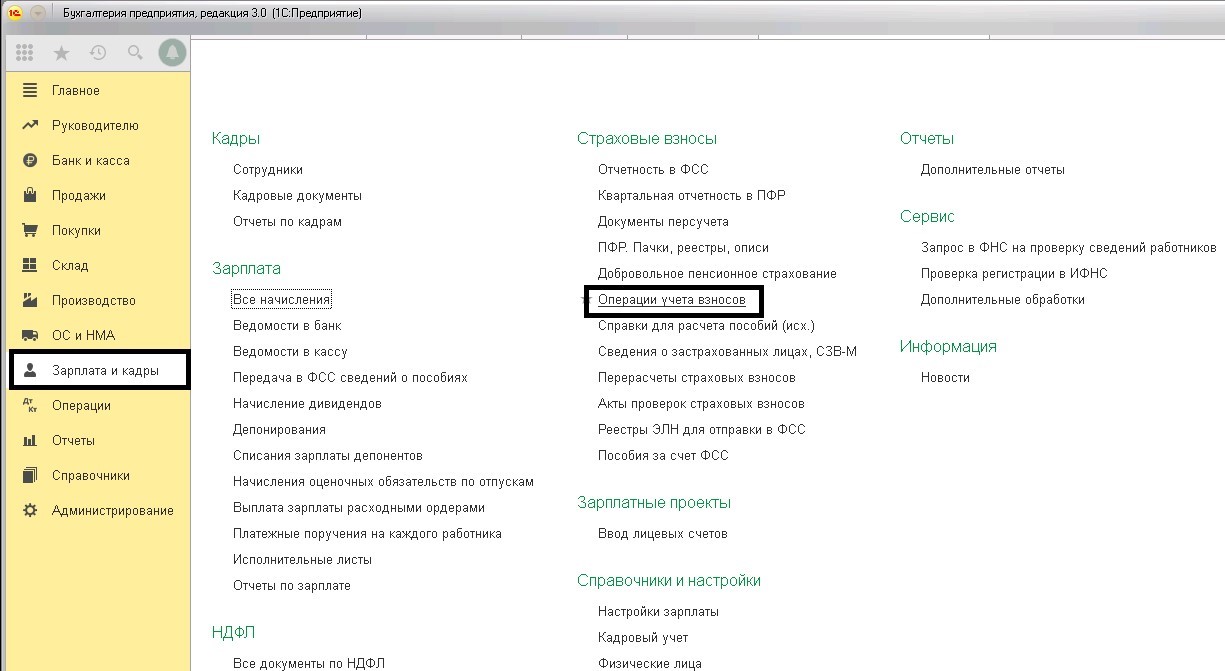Click the shopping cart icon for Покупки
The height and width of the screenshot is (671, 1225).
(x=30, y=231)
